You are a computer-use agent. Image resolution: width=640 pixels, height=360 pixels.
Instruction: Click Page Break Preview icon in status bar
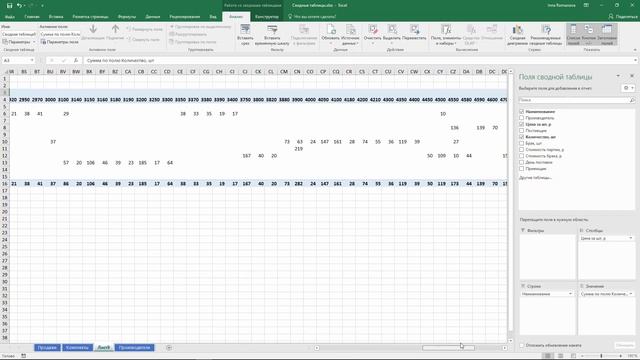pos(573,356)
